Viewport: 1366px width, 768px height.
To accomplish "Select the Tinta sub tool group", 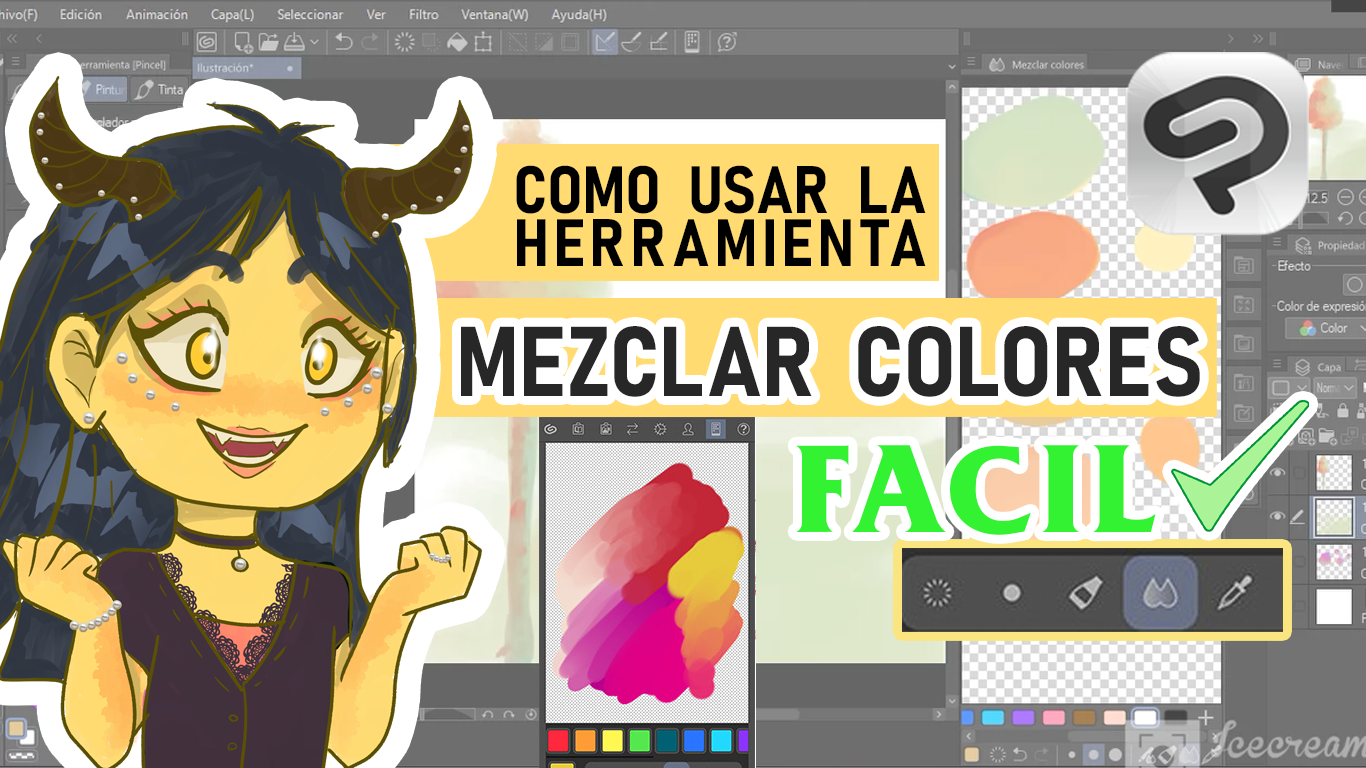I will click(x=161, y=89).
